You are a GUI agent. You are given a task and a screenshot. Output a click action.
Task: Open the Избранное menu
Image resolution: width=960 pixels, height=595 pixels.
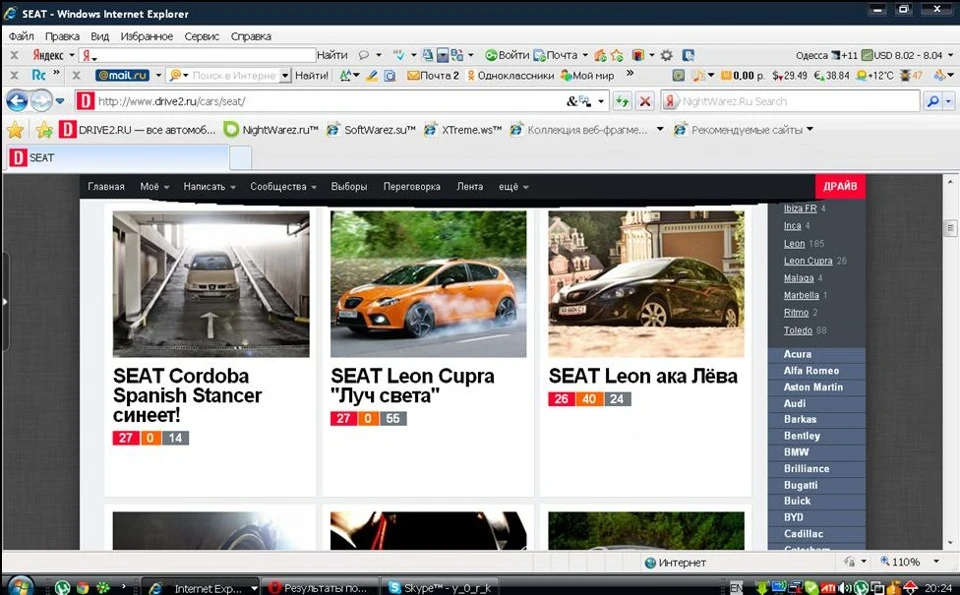(146, 36)
